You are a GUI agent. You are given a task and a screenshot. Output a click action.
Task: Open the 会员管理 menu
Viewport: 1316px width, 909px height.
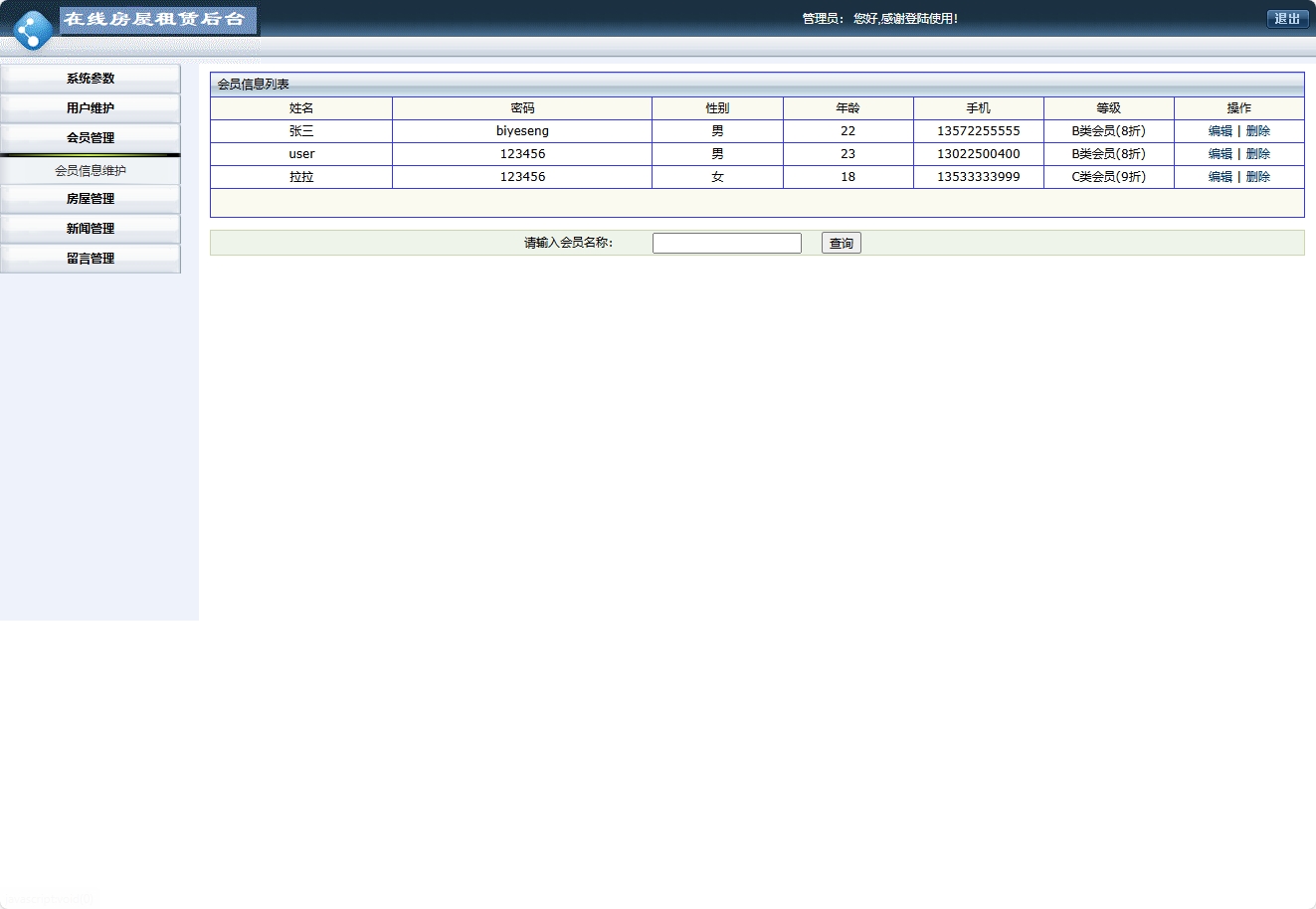(91, 138)
